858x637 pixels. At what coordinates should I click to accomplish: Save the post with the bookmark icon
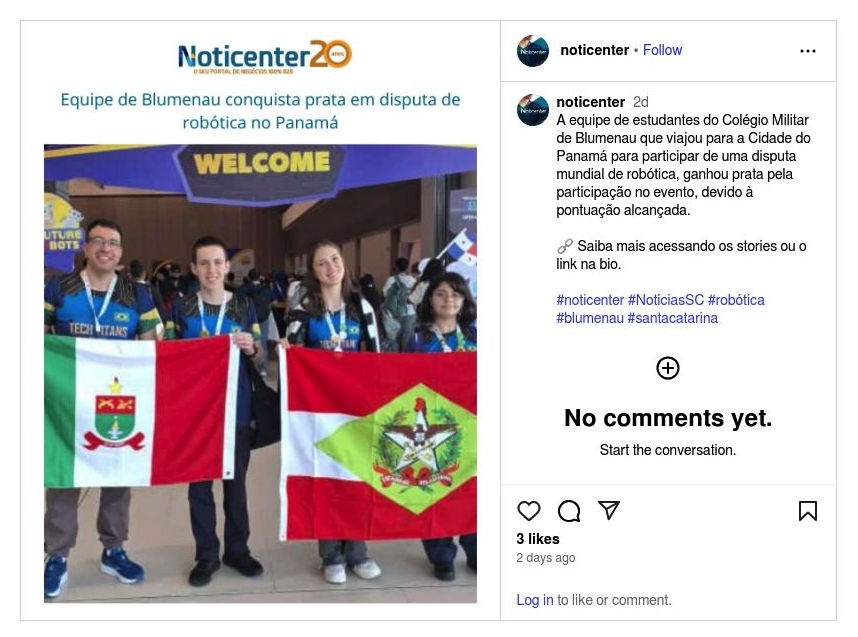808,511
